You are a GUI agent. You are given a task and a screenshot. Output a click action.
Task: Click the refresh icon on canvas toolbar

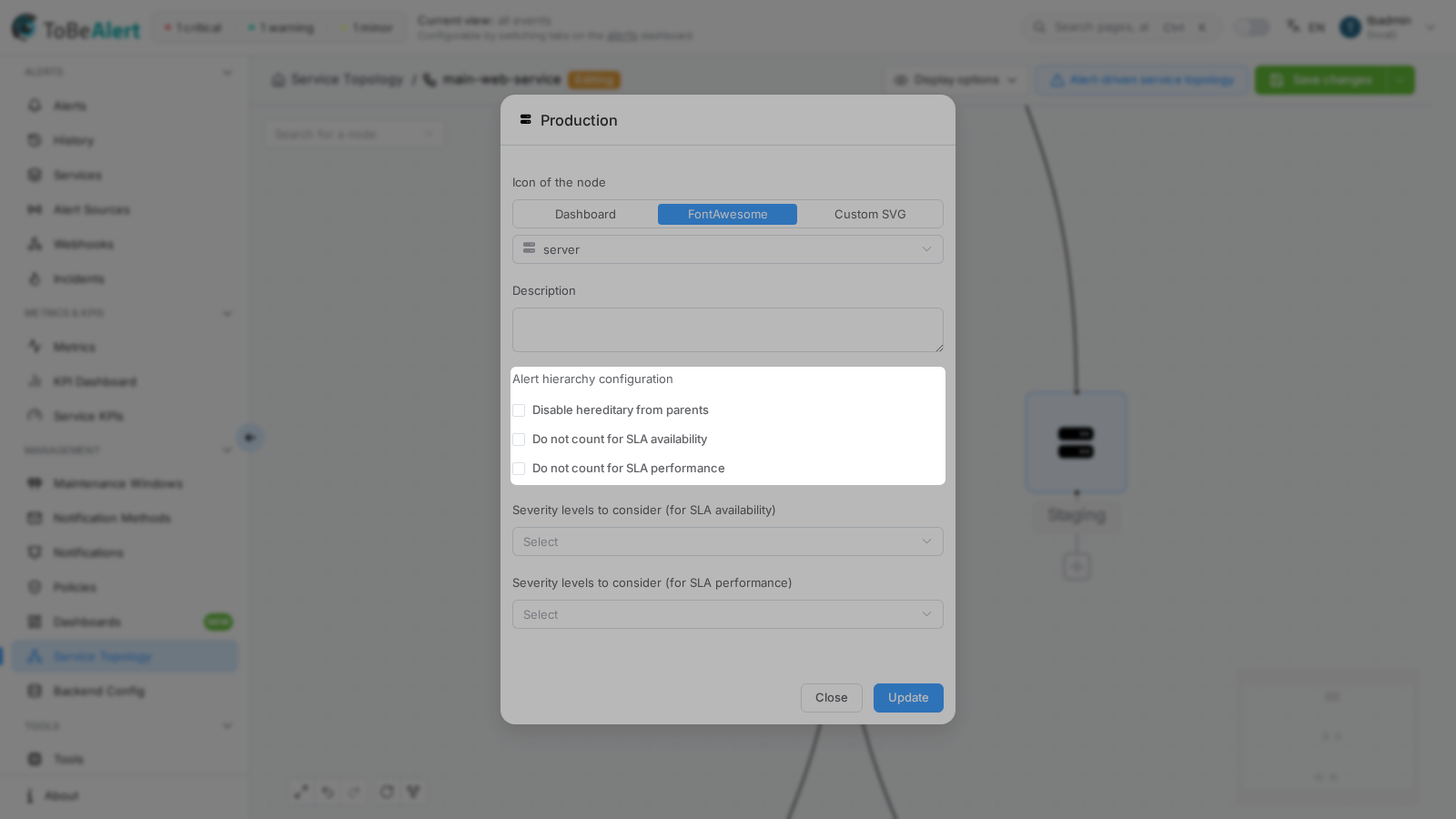pos(387,792)
